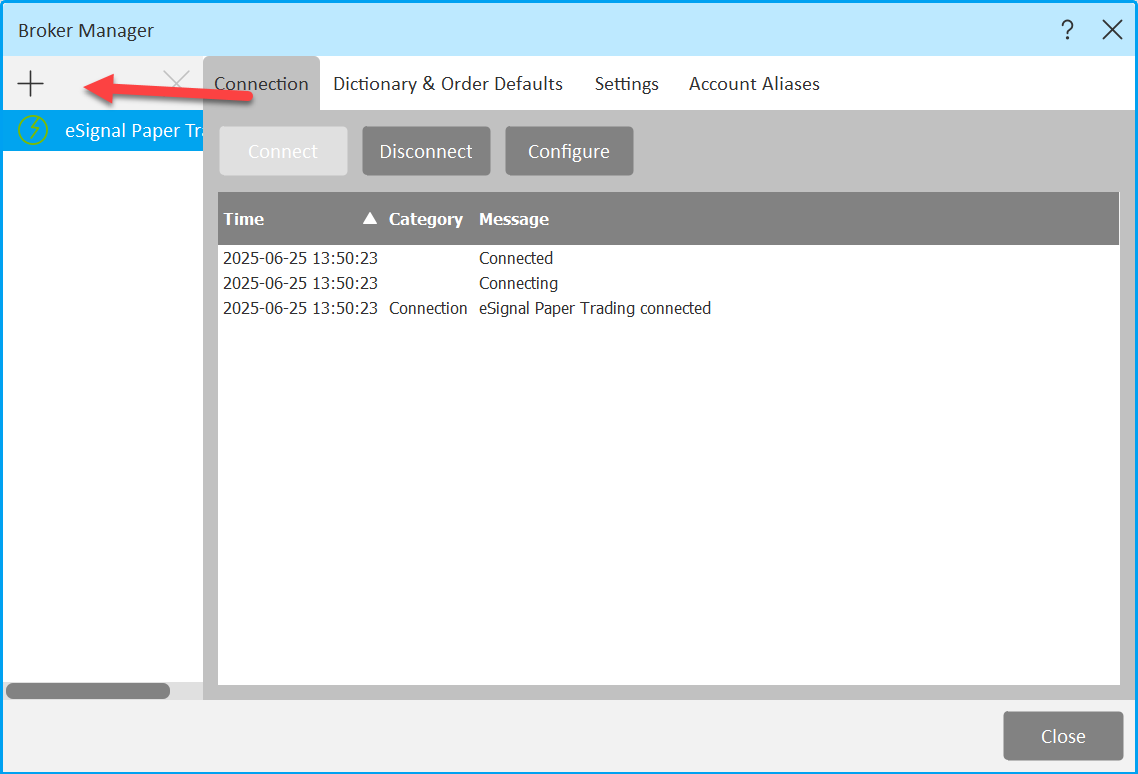Image resolution: width=1138 pixels, height=774 pixels.
Task: Select the Account Aliases tab
Action: click(754, 84)
